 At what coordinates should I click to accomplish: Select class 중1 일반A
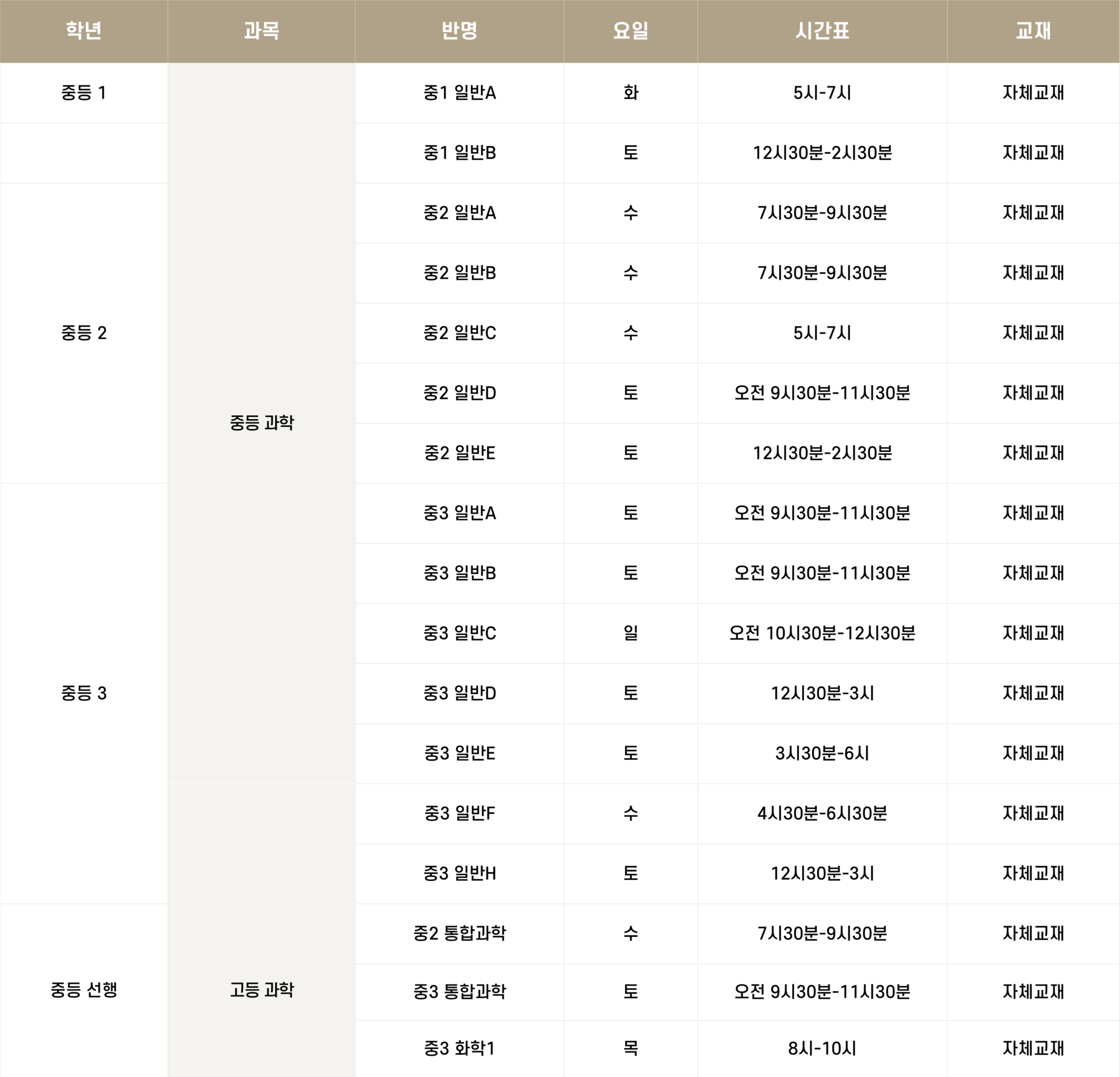[x=459, y=93]
